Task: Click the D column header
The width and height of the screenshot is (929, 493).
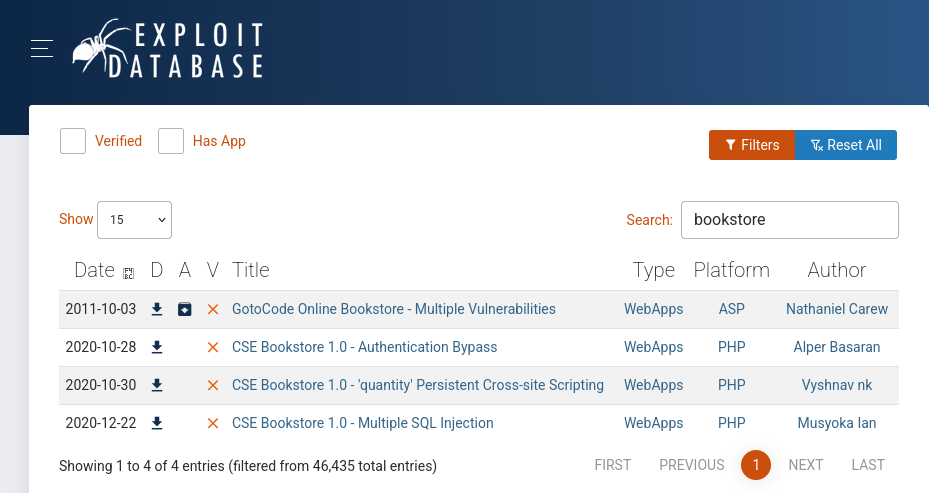Action: 156,270
